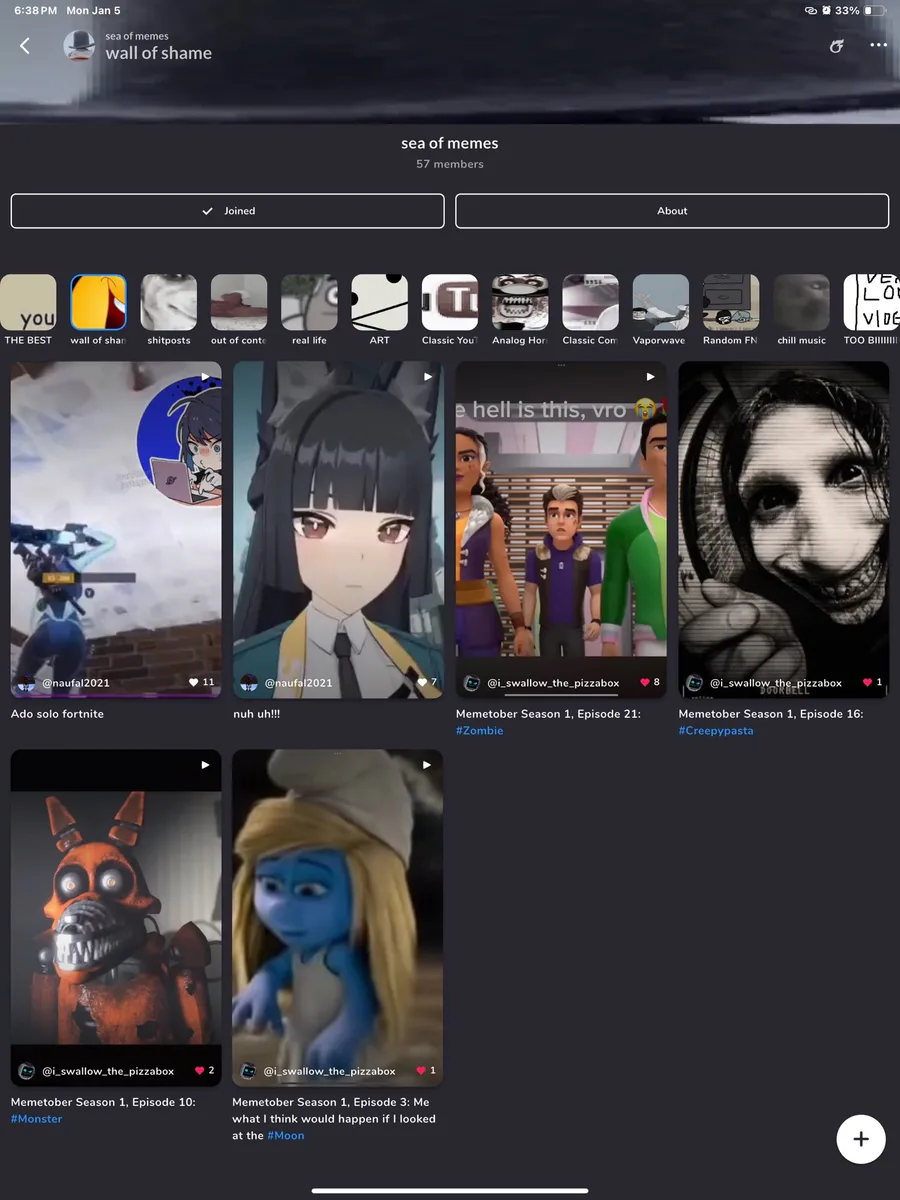This screenshot has width=900, height=1200.
Task: Open the real life channel
Action: coord(309,311)
